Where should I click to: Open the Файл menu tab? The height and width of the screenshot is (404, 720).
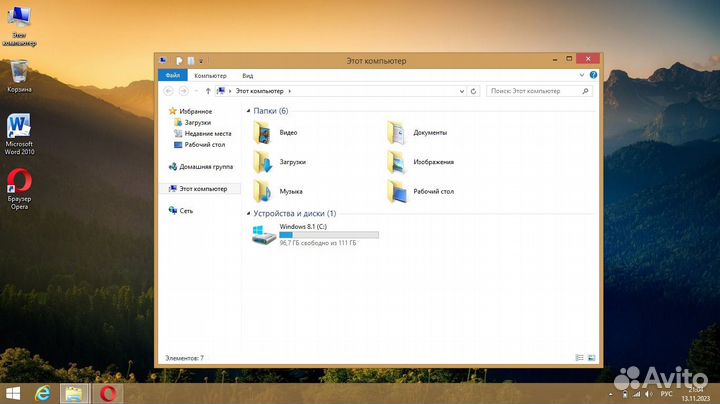pos(172,75)
